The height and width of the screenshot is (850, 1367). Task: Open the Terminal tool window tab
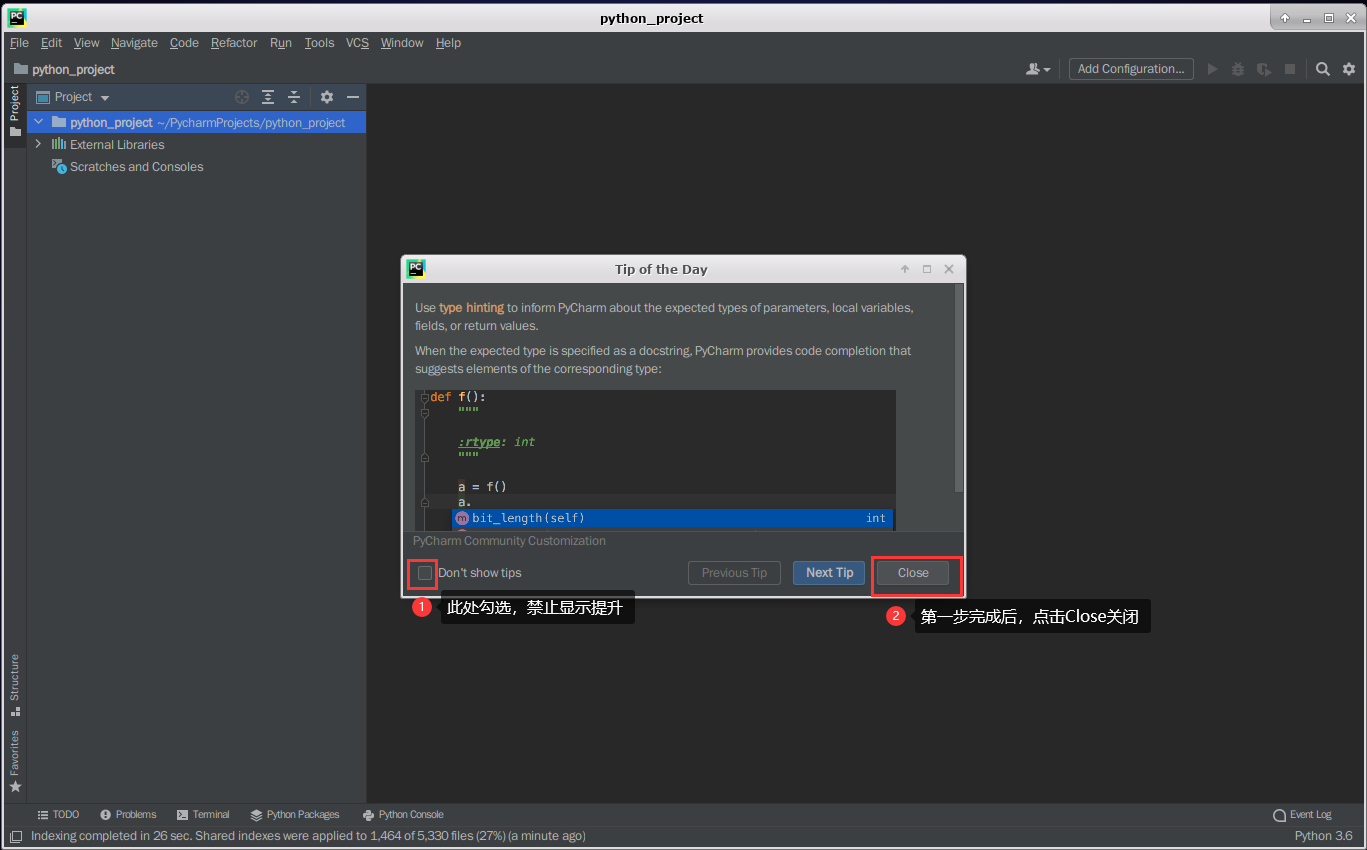click(203, 815)
